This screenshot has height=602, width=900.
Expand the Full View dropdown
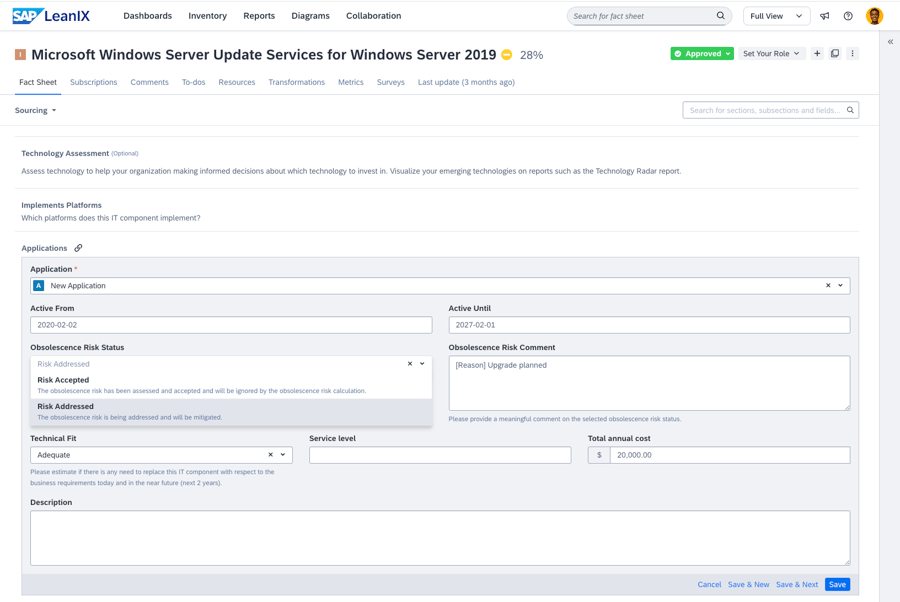(776, 16)
